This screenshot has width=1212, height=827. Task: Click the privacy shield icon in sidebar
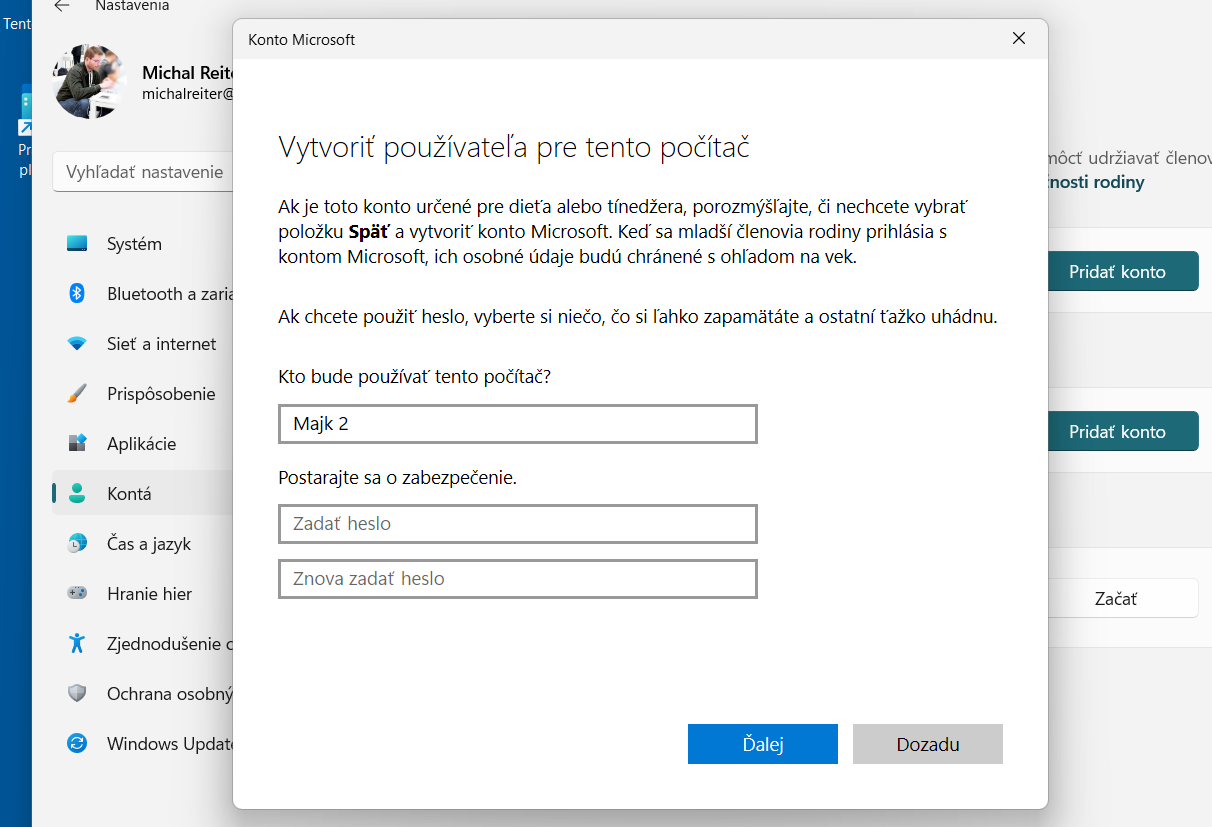click(x=77, y=694)
